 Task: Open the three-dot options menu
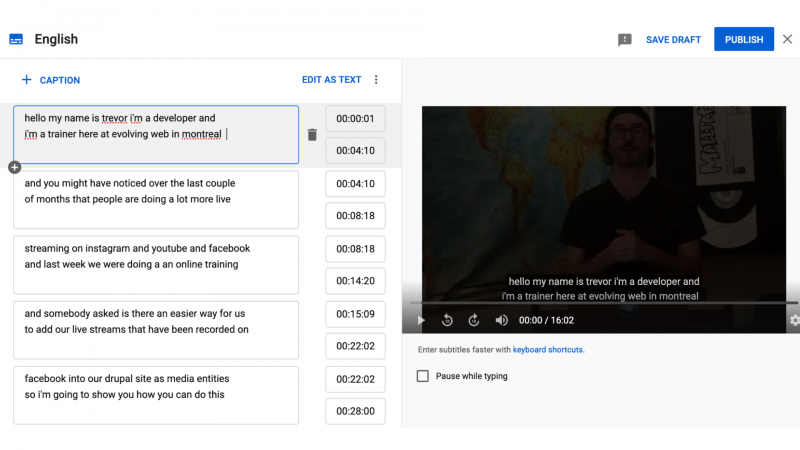tap(376, 80)
